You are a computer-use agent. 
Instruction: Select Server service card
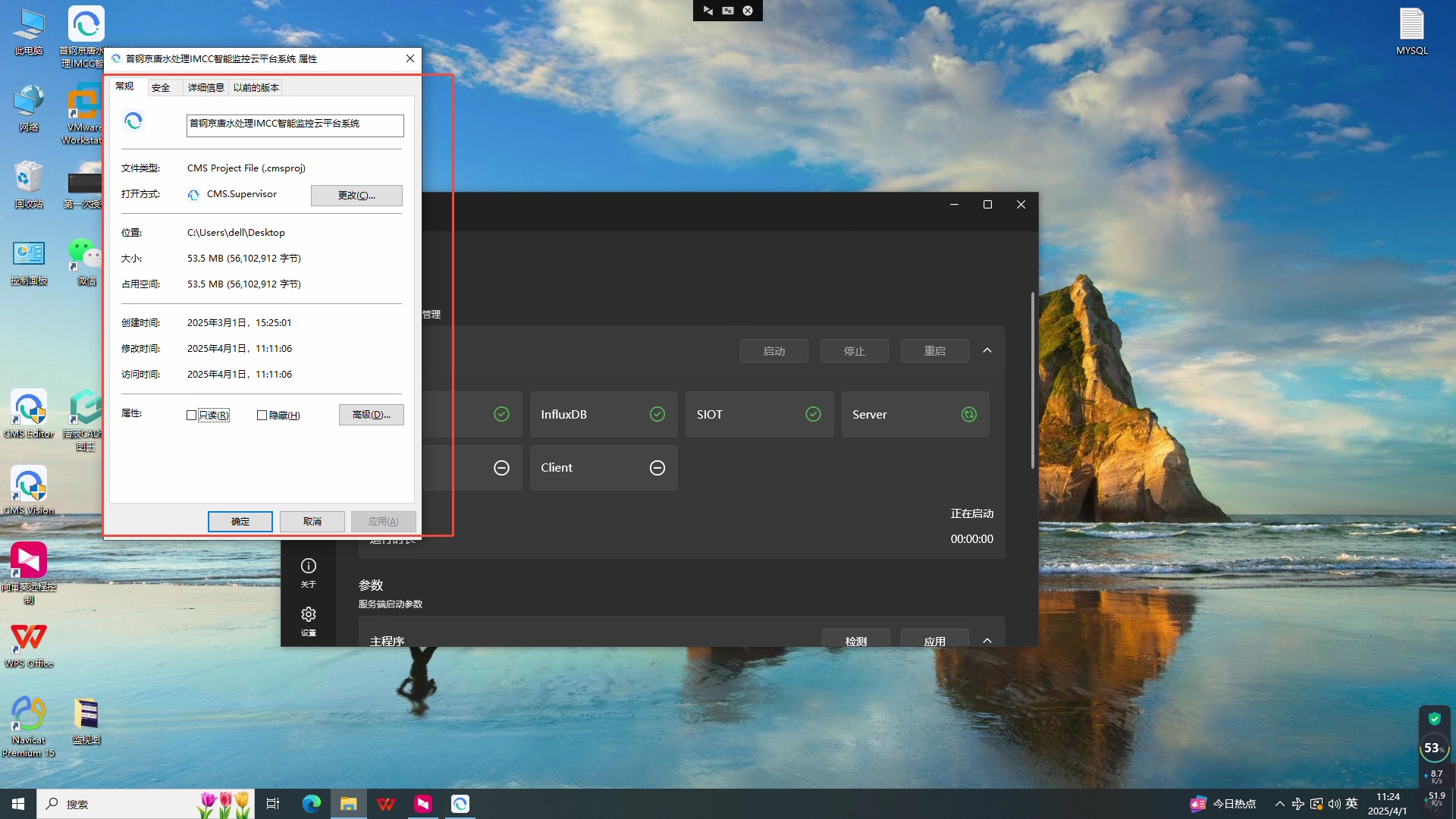pyautogui.click(x=915, y=415)
